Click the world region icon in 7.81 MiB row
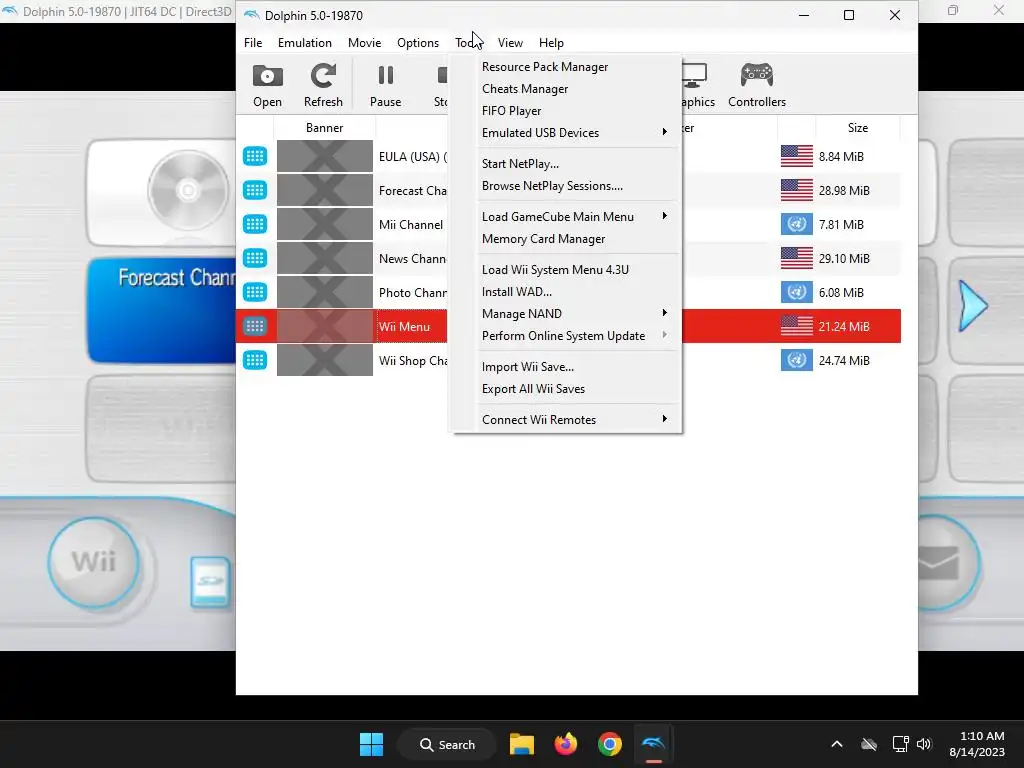1024x768 pixels. (x=797, y=224)
